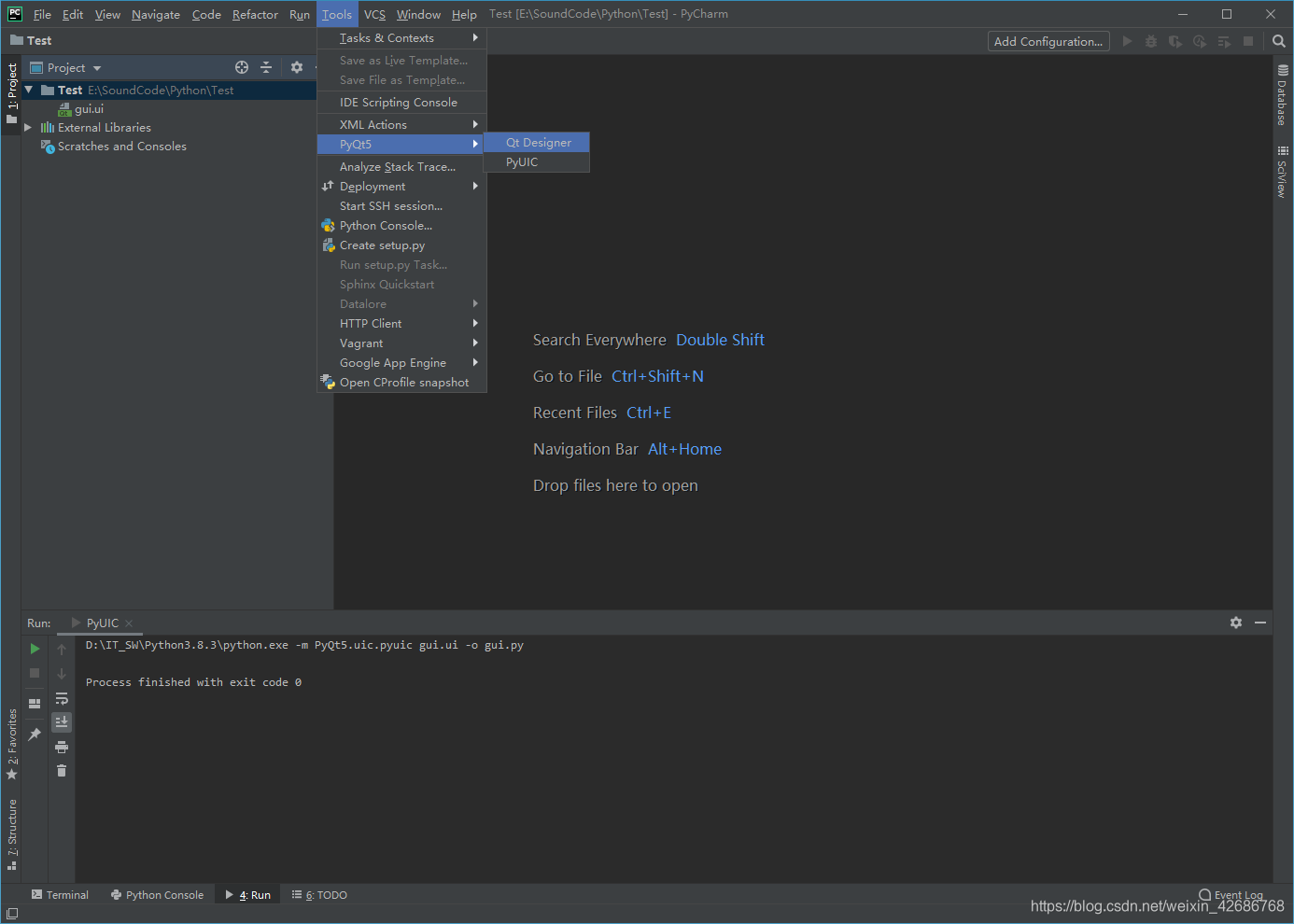This screenshot has height=924, width=1294.
Task: Open the VCS menu
Action: coord(374,14)
